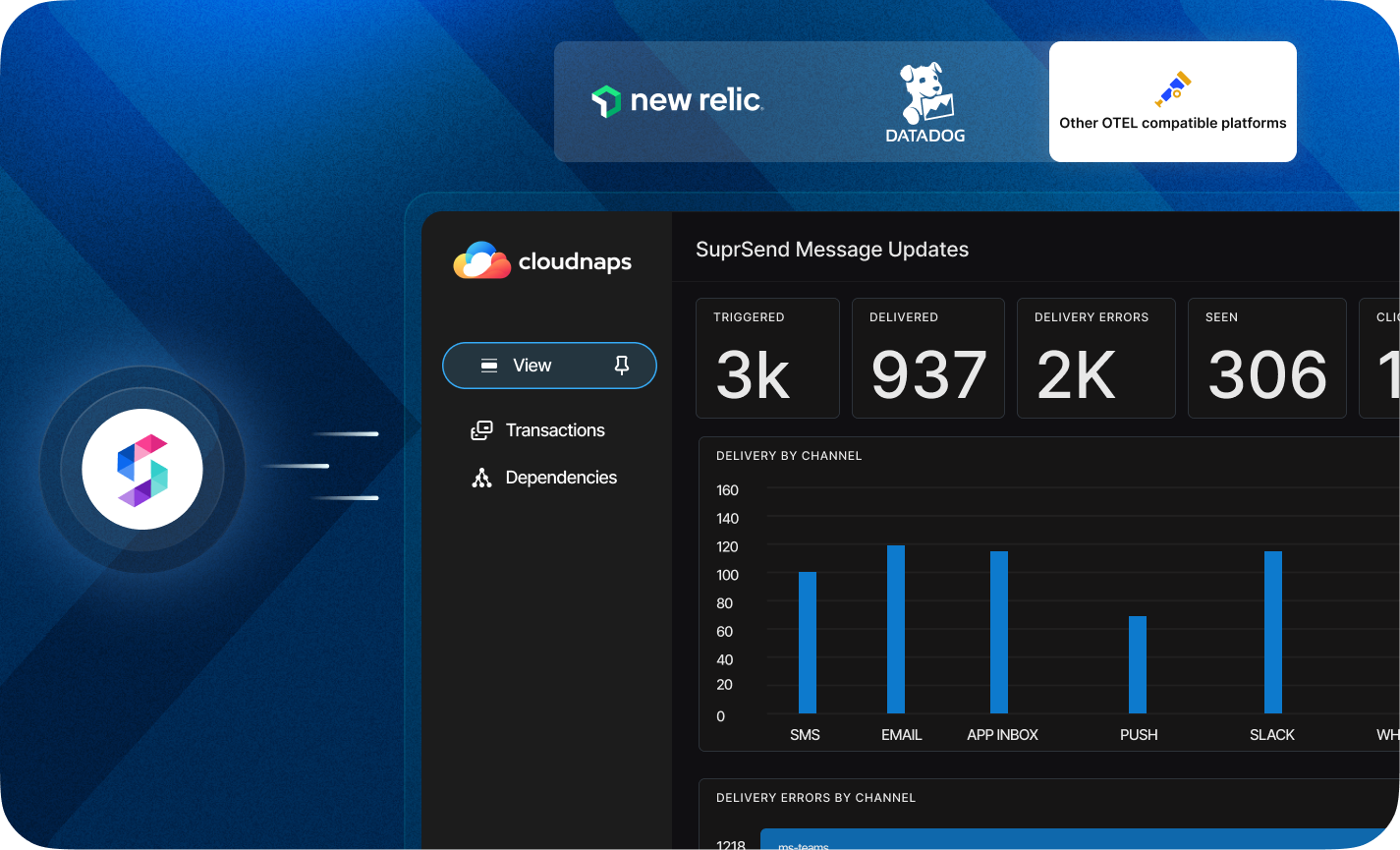Click the SMS bar in chart
1400x850 pixels.
coord(808,643)
